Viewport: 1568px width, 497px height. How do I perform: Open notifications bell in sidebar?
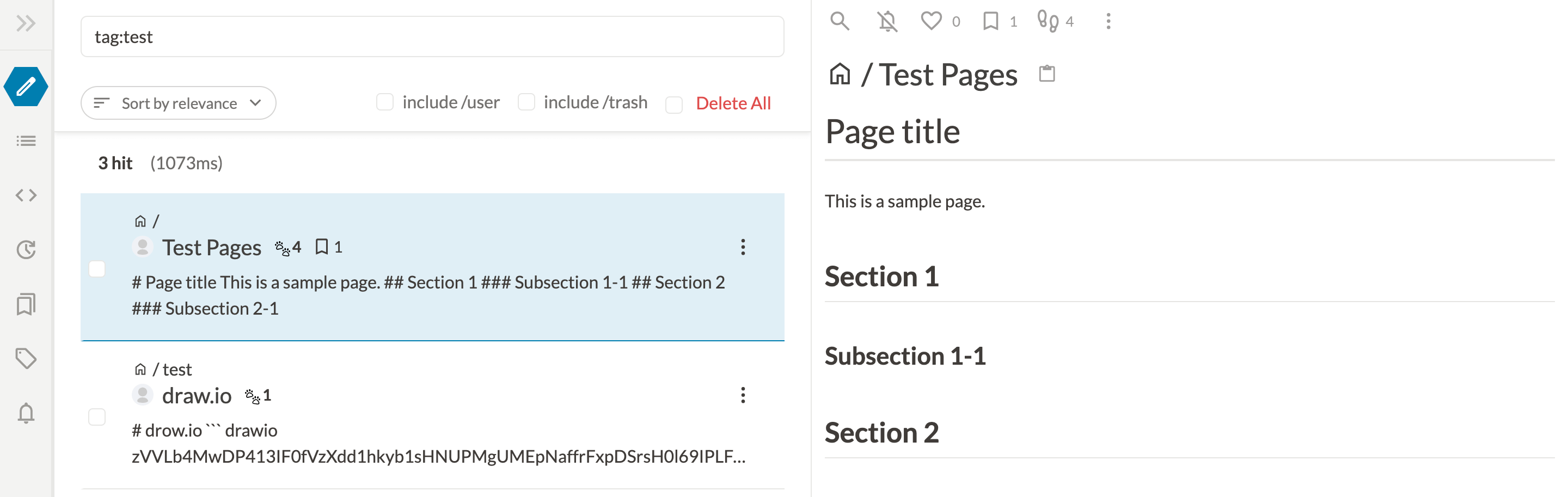point(26,413)
